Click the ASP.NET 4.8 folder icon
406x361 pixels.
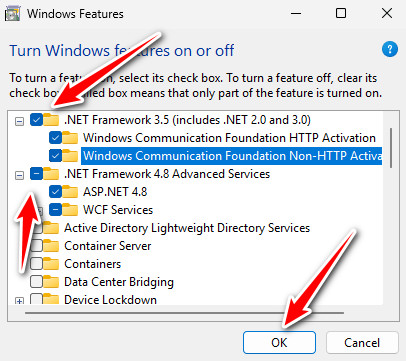(x=70, y=192)
